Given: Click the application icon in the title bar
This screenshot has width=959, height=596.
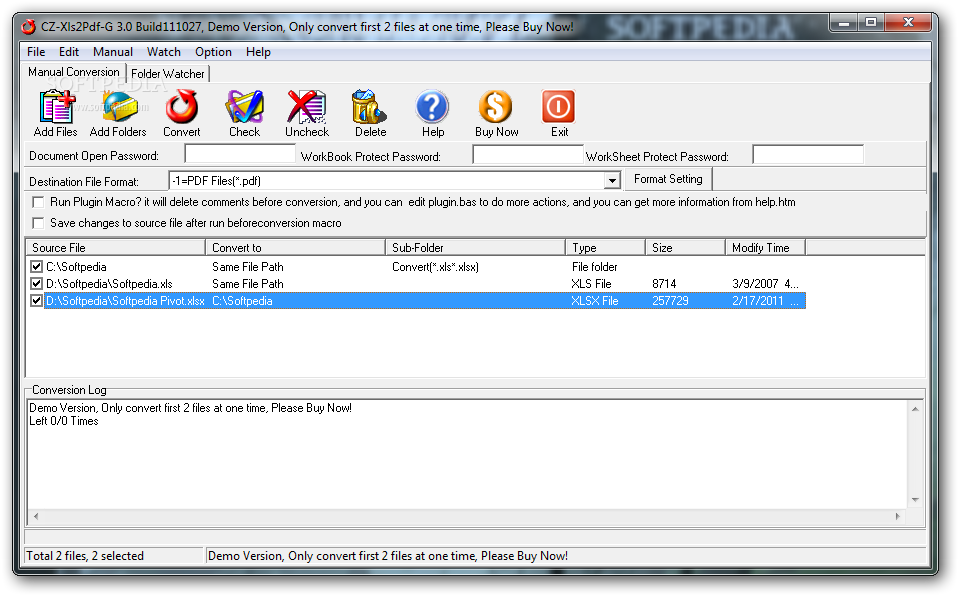Looking at the screenshot, I should (x=29, y=27).
